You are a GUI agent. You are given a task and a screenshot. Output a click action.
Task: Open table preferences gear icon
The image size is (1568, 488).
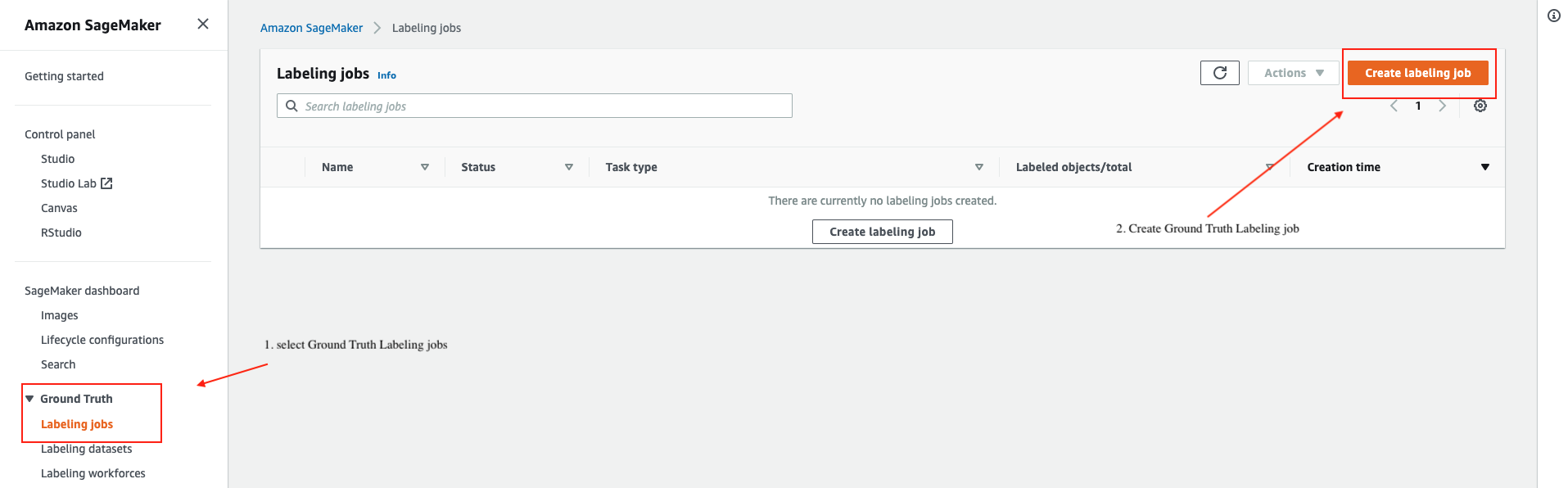pyautogui.click(x=1480, y=106)
